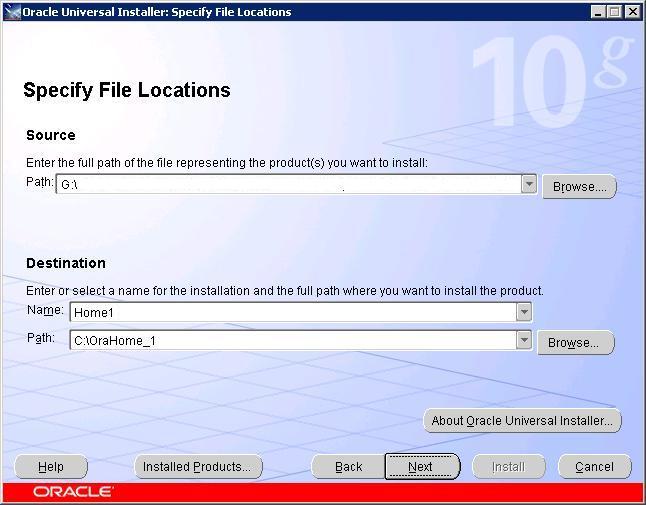Click the 'Specify File Locations' heading
646x505 pixels.
[x=126, y=90]
